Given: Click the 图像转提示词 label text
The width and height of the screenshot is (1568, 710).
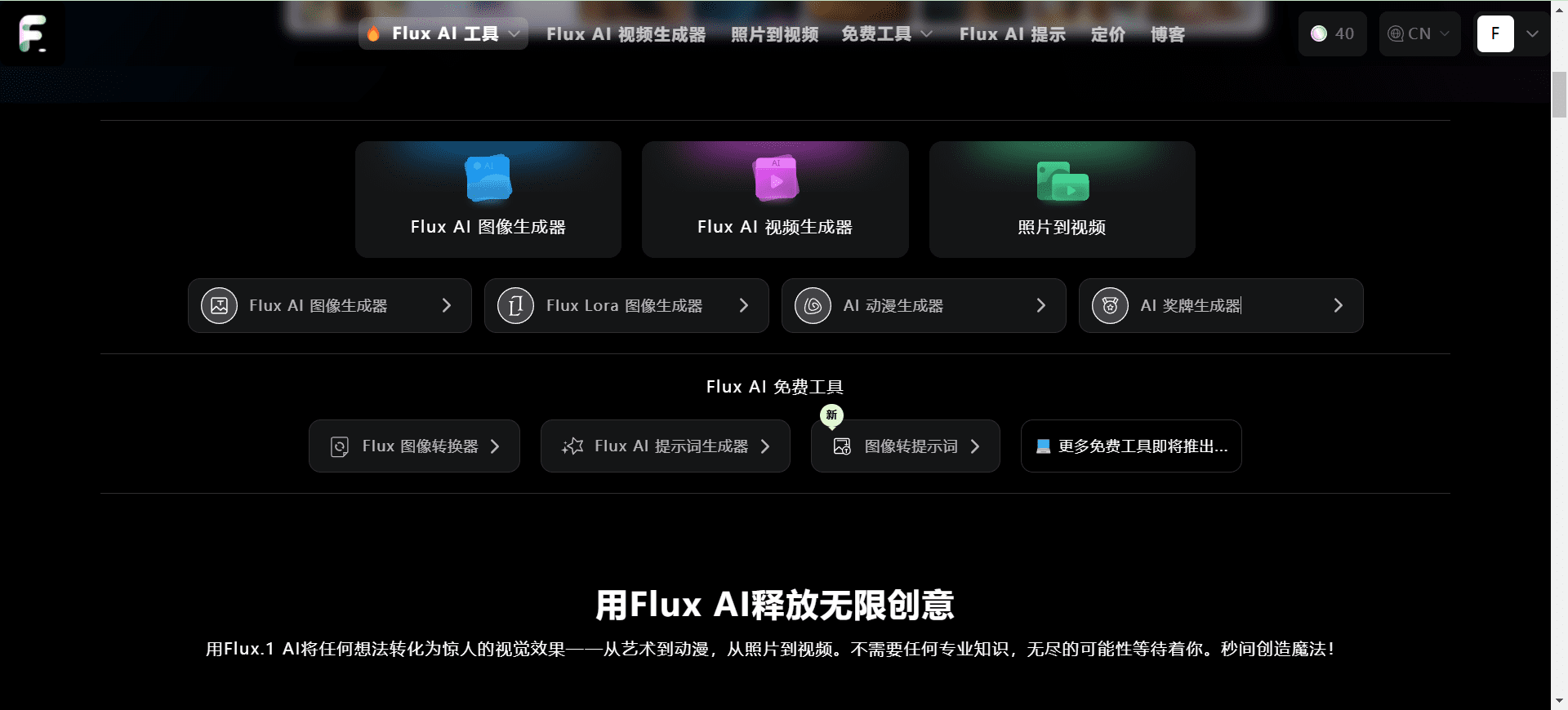Looking at the screenshot, I should click(911, 446).
